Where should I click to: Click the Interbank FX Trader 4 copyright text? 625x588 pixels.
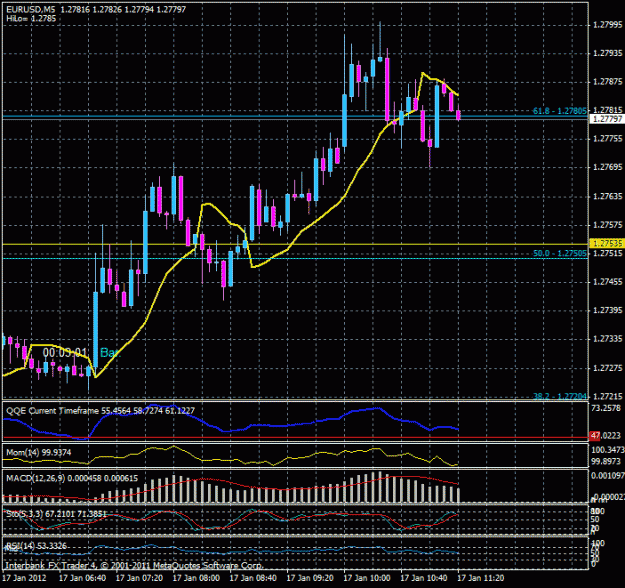click(x=134, y=565)
